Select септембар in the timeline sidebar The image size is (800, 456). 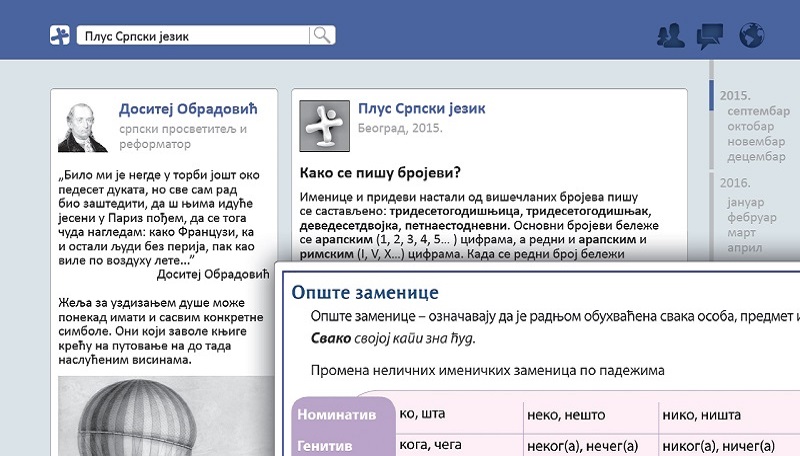click(x=756, y=111)
